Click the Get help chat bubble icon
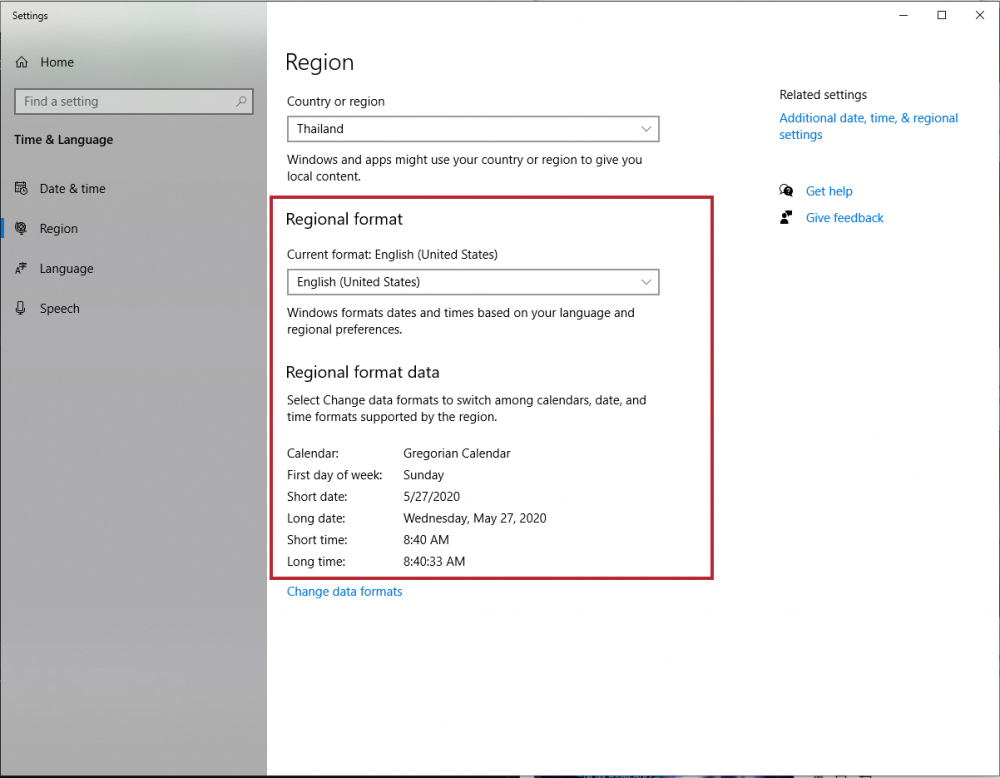The image size is (1000, 778). coord(787,191)
